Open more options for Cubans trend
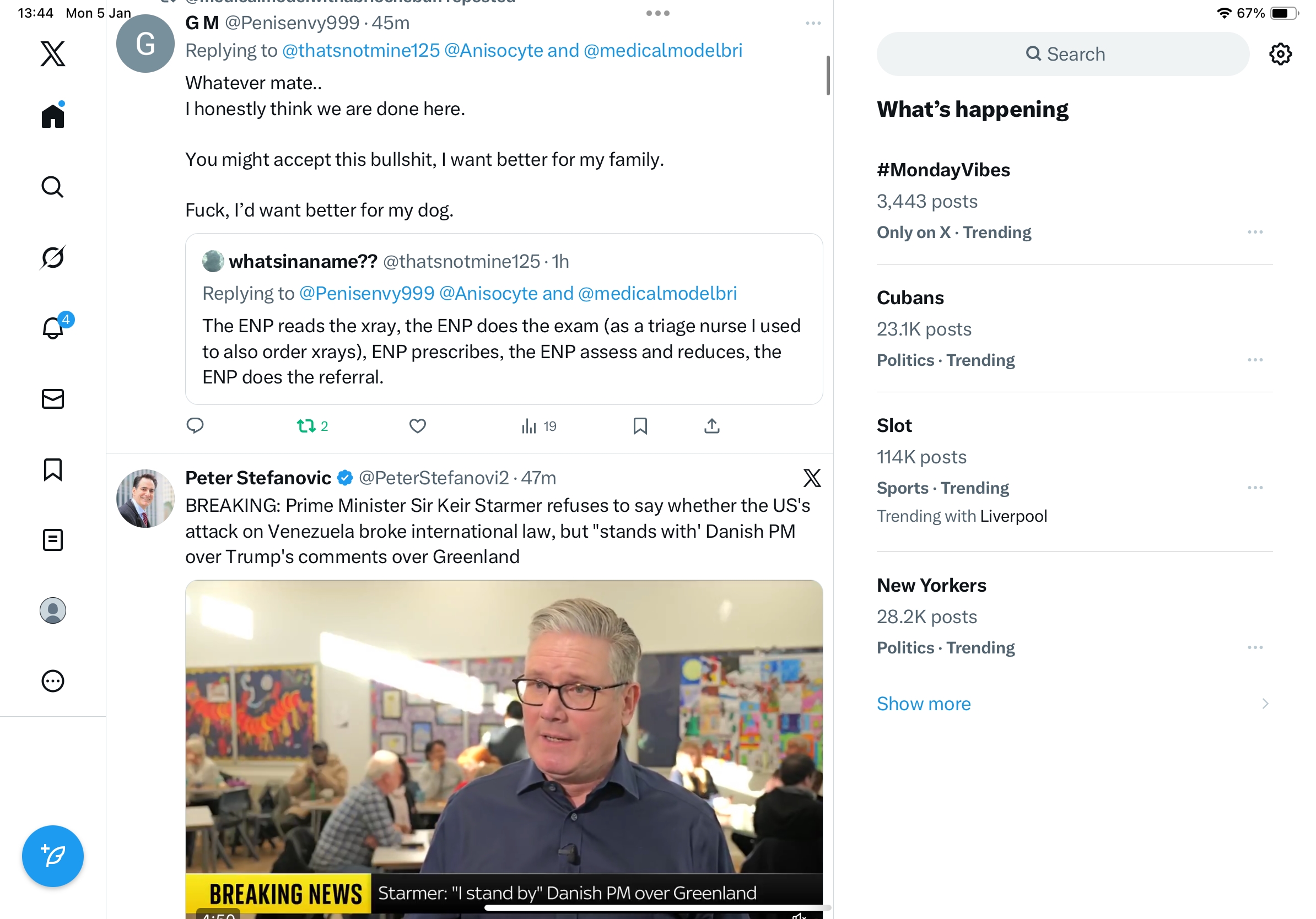This screenshot has width=1316, height=919. click(1255, 360)
